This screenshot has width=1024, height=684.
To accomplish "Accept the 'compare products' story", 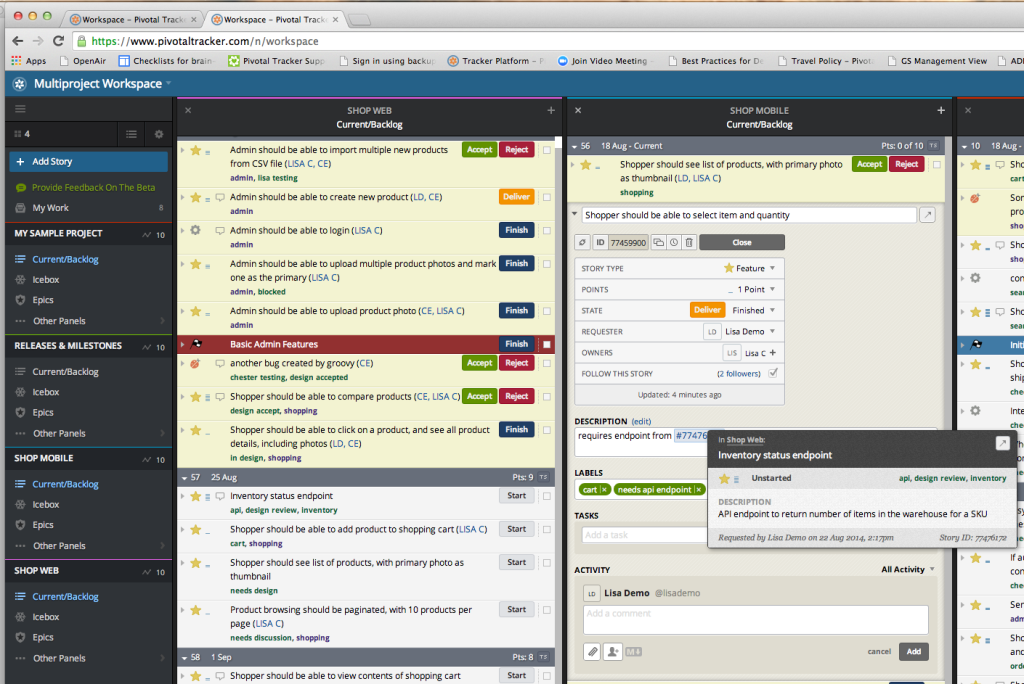I will click(x=479, y=397).
